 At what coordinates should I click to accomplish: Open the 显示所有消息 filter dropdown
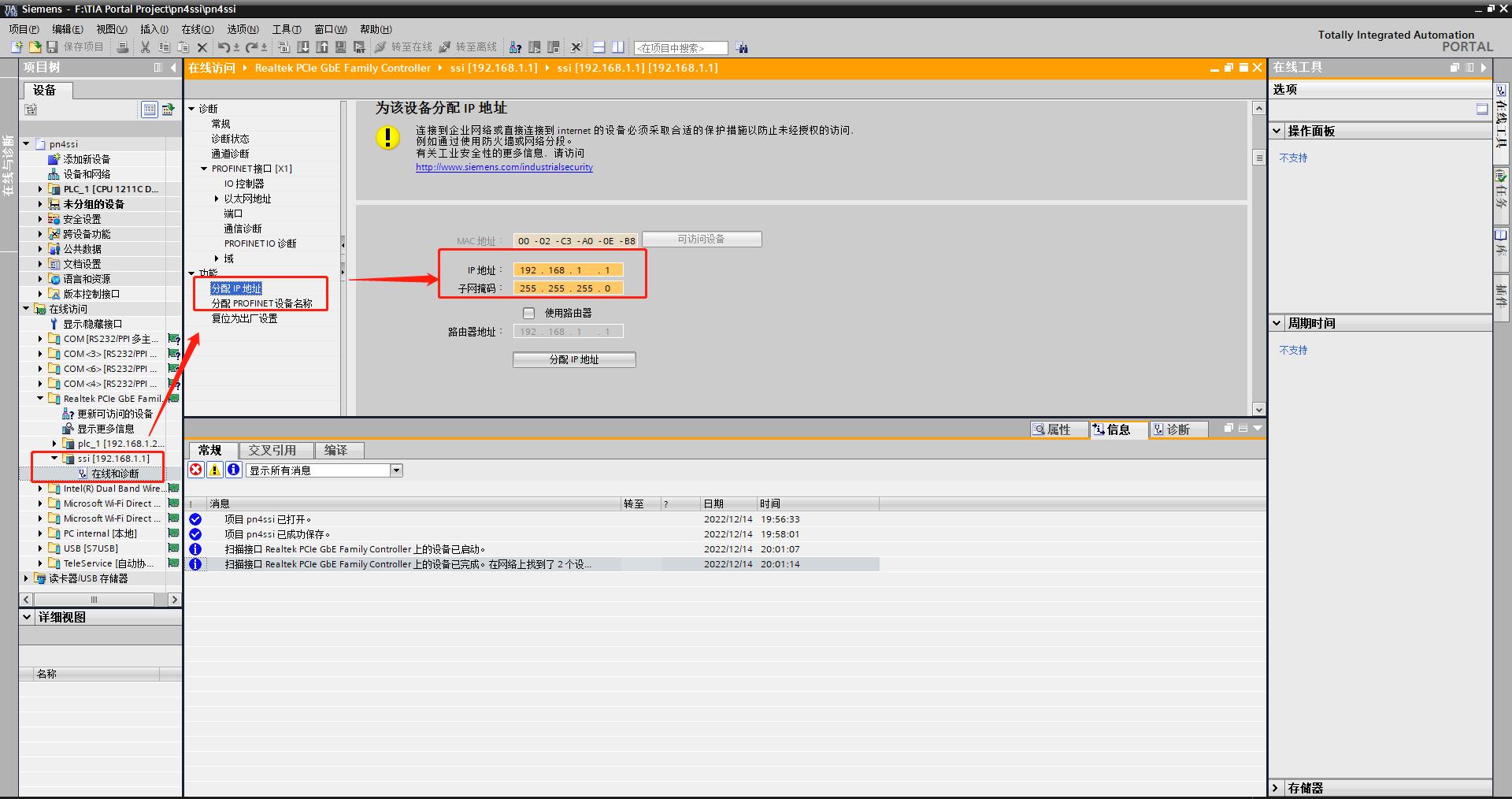pos(396,470)
